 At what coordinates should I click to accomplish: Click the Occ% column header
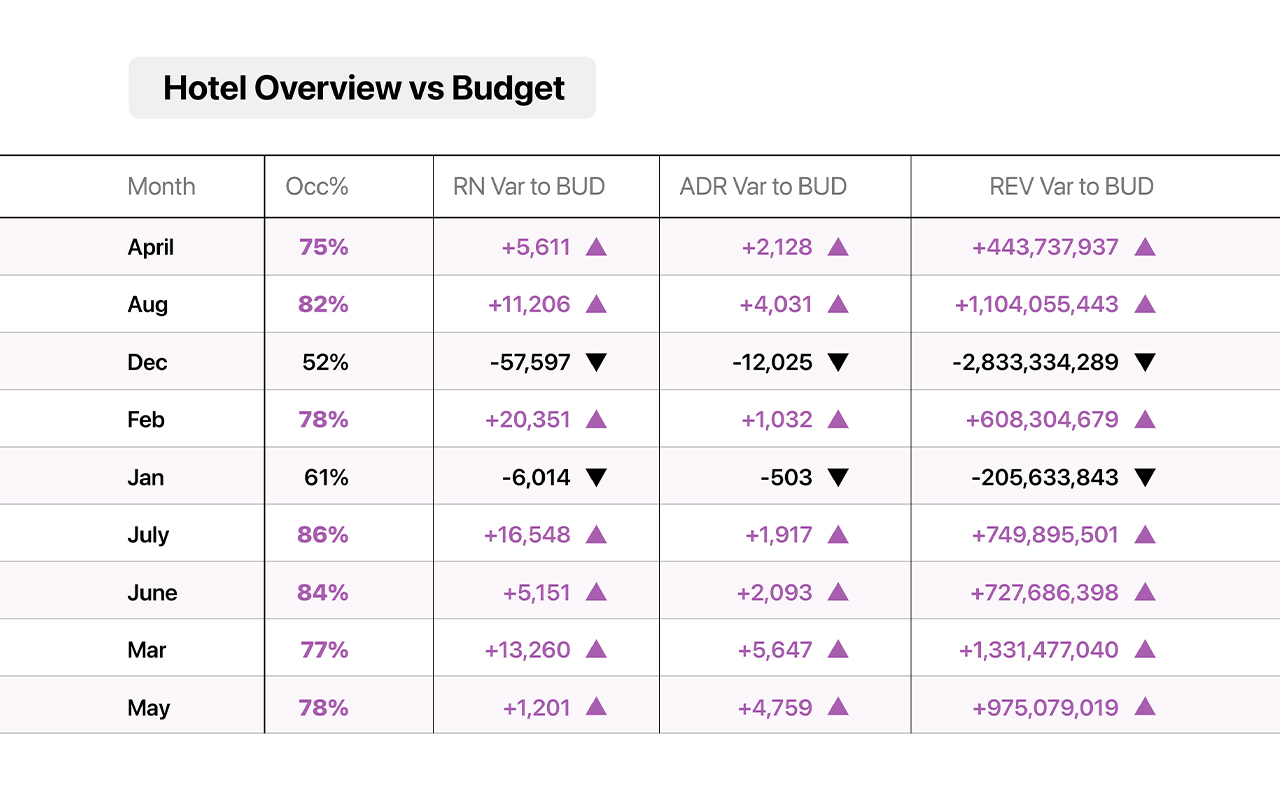tap(317, 187)
